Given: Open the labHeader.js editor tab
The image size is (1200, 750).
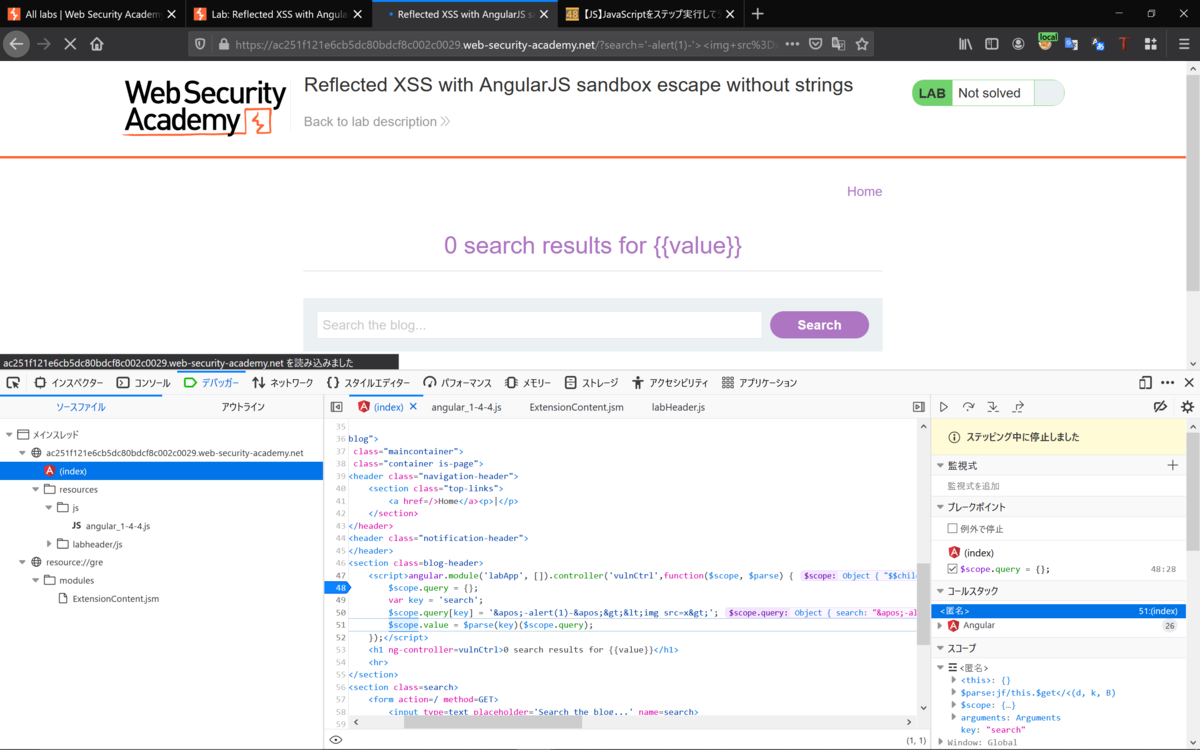Looking at the screenshot, I should [678, 407].
